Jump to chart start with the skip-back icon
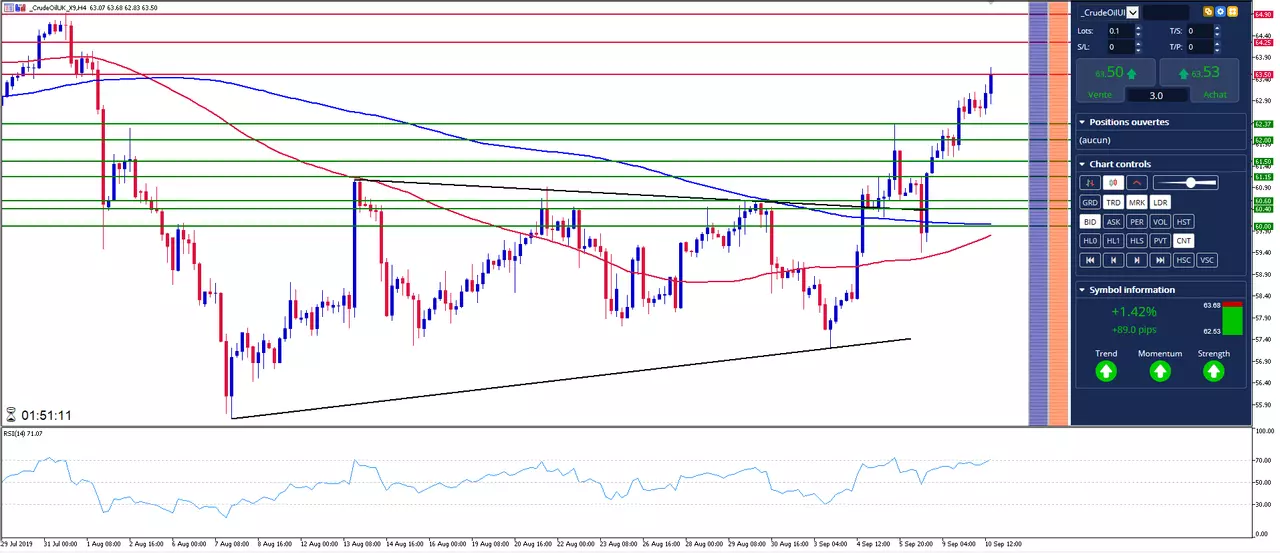This screenshot has width=1280, height=553. tap(1090, 260)
